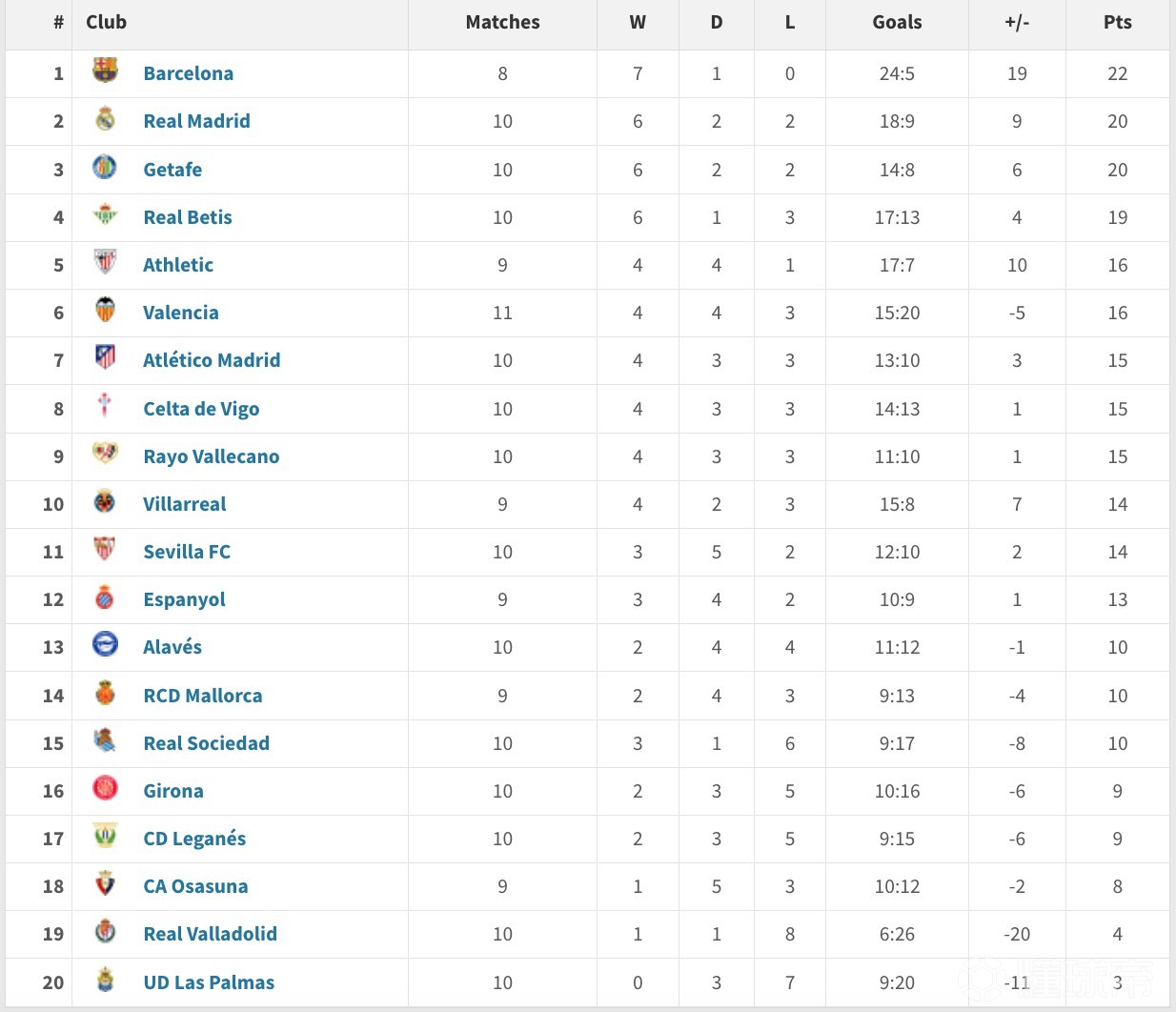Click the Matches column header
Viewport: 1176px width, 1012px height.
click(x=502, y=22)
